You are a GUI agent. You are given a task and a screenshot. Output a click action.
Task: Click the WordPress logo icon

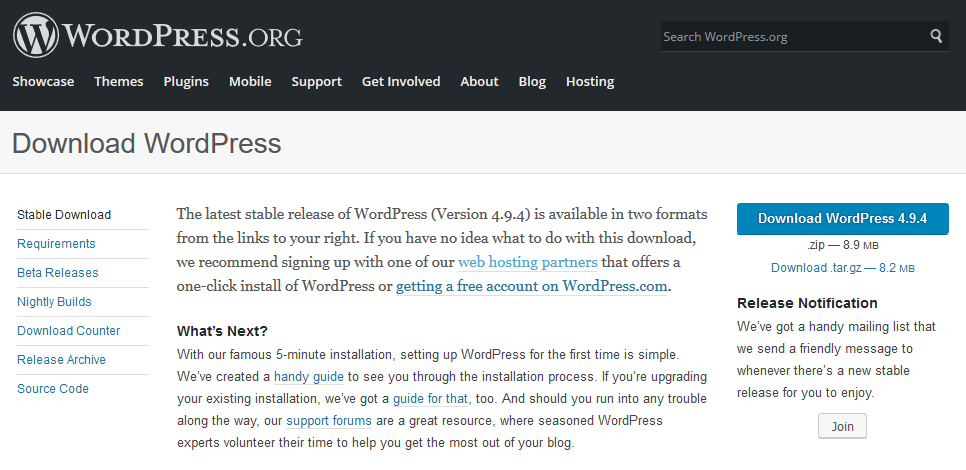coord(36,36)
